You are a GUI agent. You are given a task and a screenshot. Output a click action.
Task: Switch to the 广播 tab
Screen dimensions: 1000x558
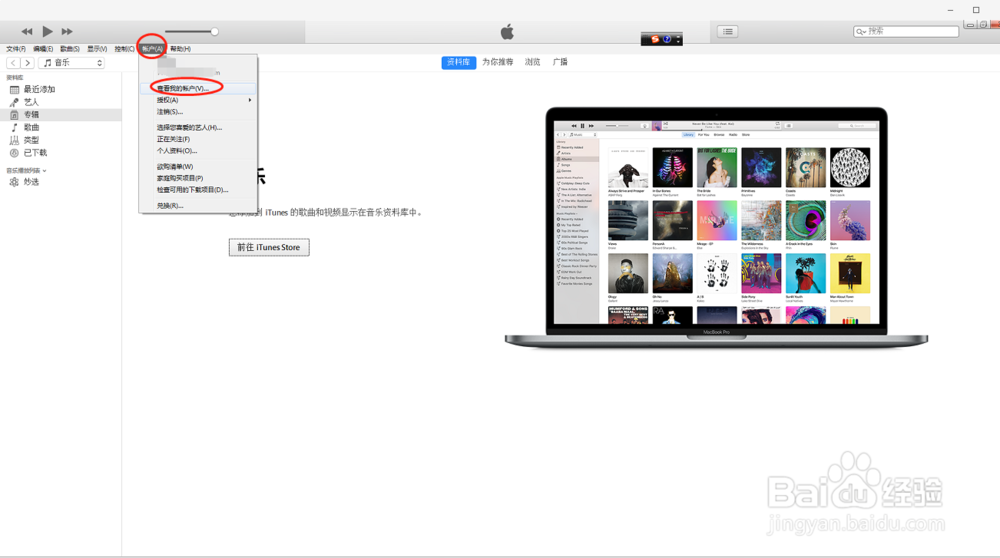560,62
